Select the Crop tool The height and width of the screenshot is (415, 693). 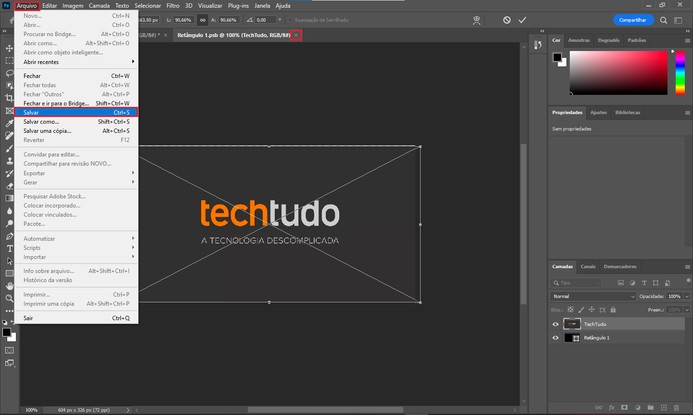coord(9,98)
